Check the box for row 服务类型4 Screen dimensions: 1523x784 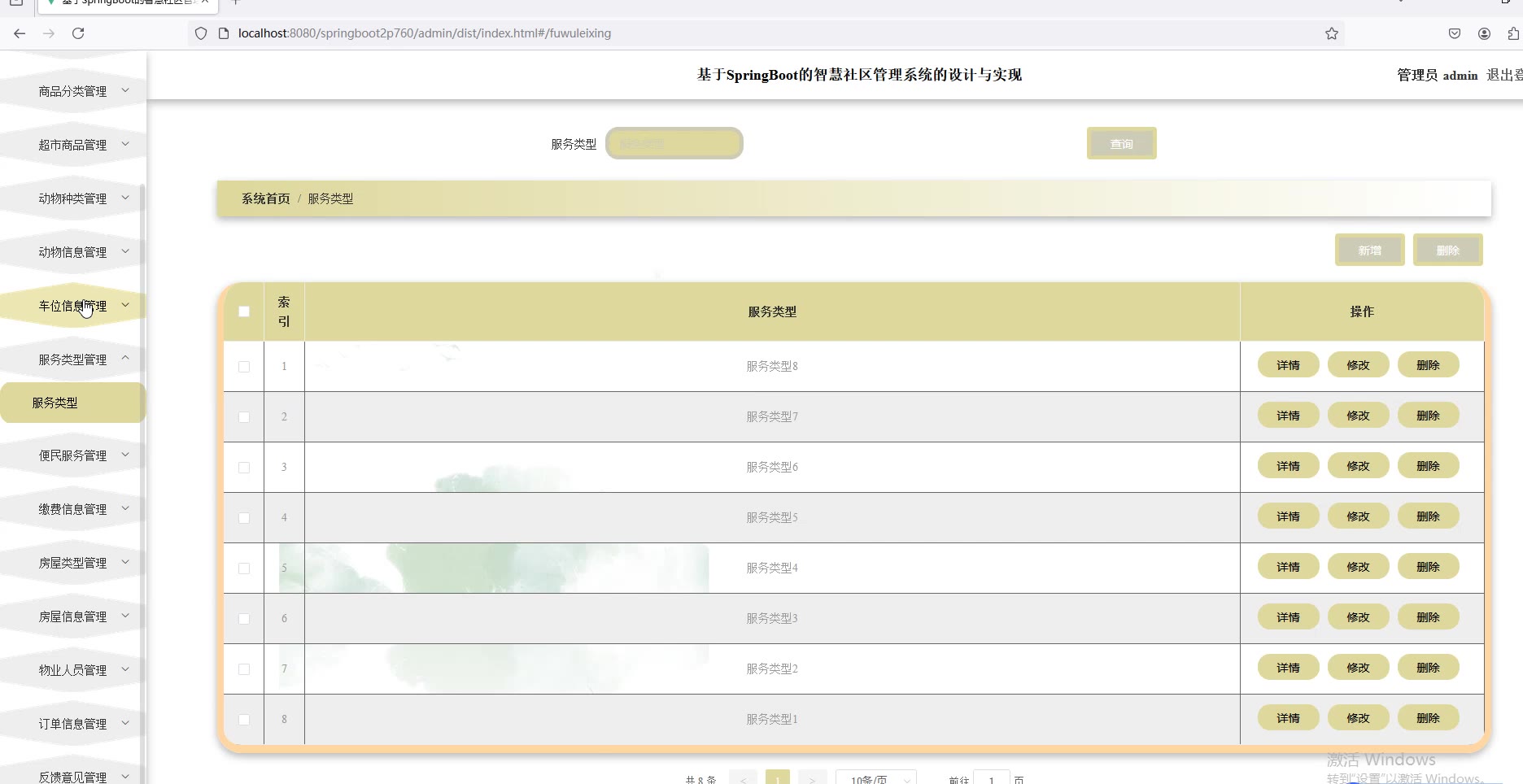[244, 568]
